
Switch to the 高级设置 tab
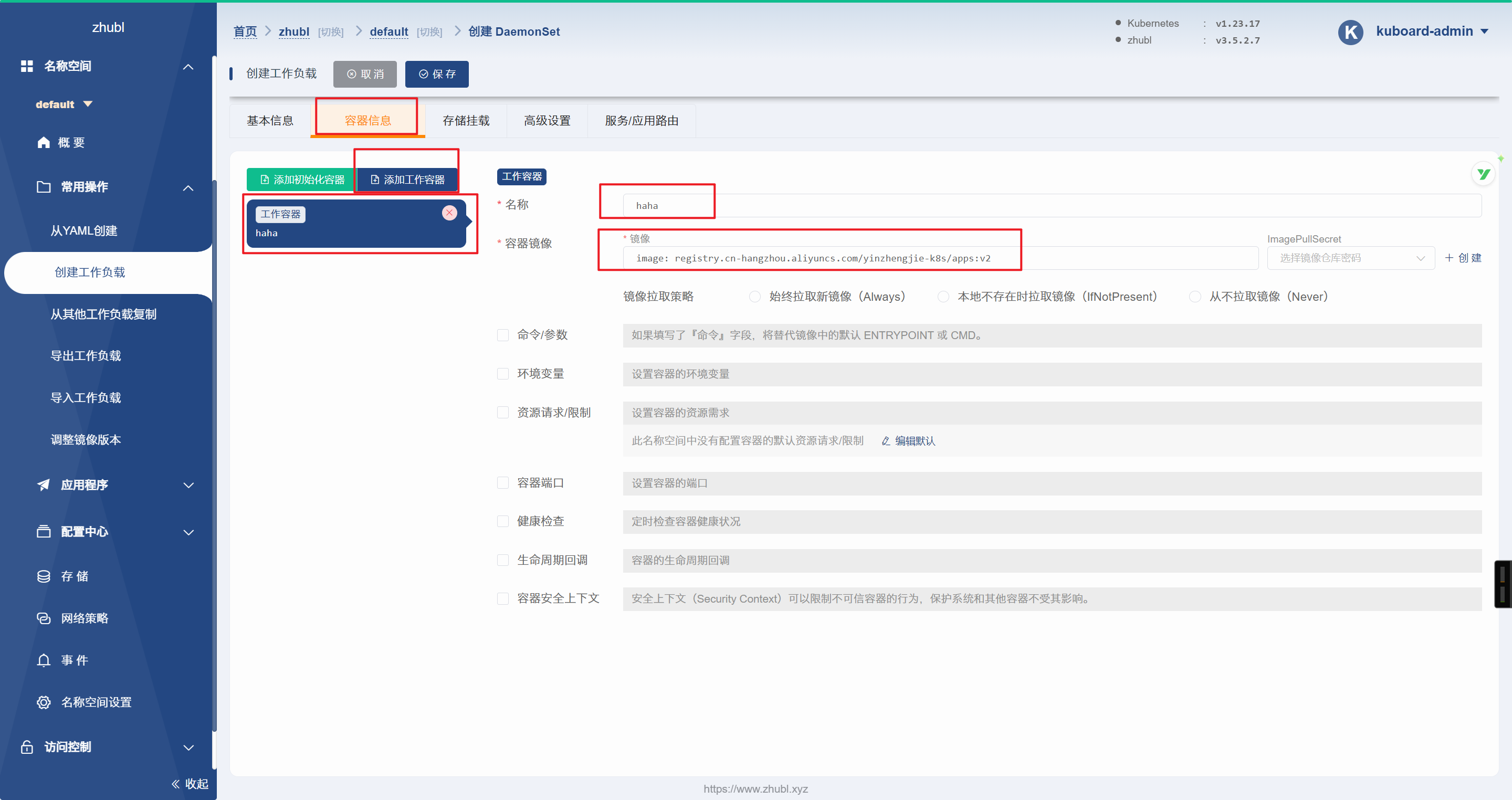(x=547, y=121)
